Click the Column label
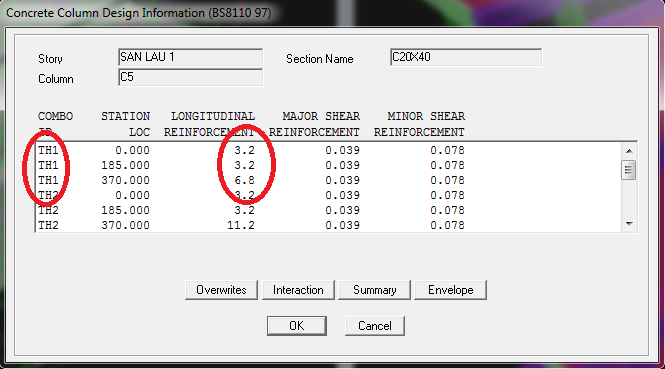 56,79
